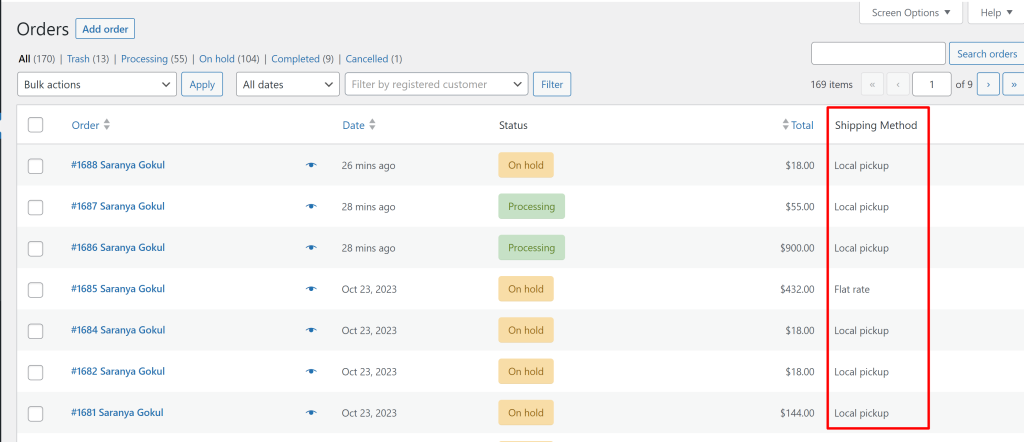Image resolution: width=1024 pixels, height=442 pixels.
Task: Preview order #1681 with eye icon
Action: 311,413
